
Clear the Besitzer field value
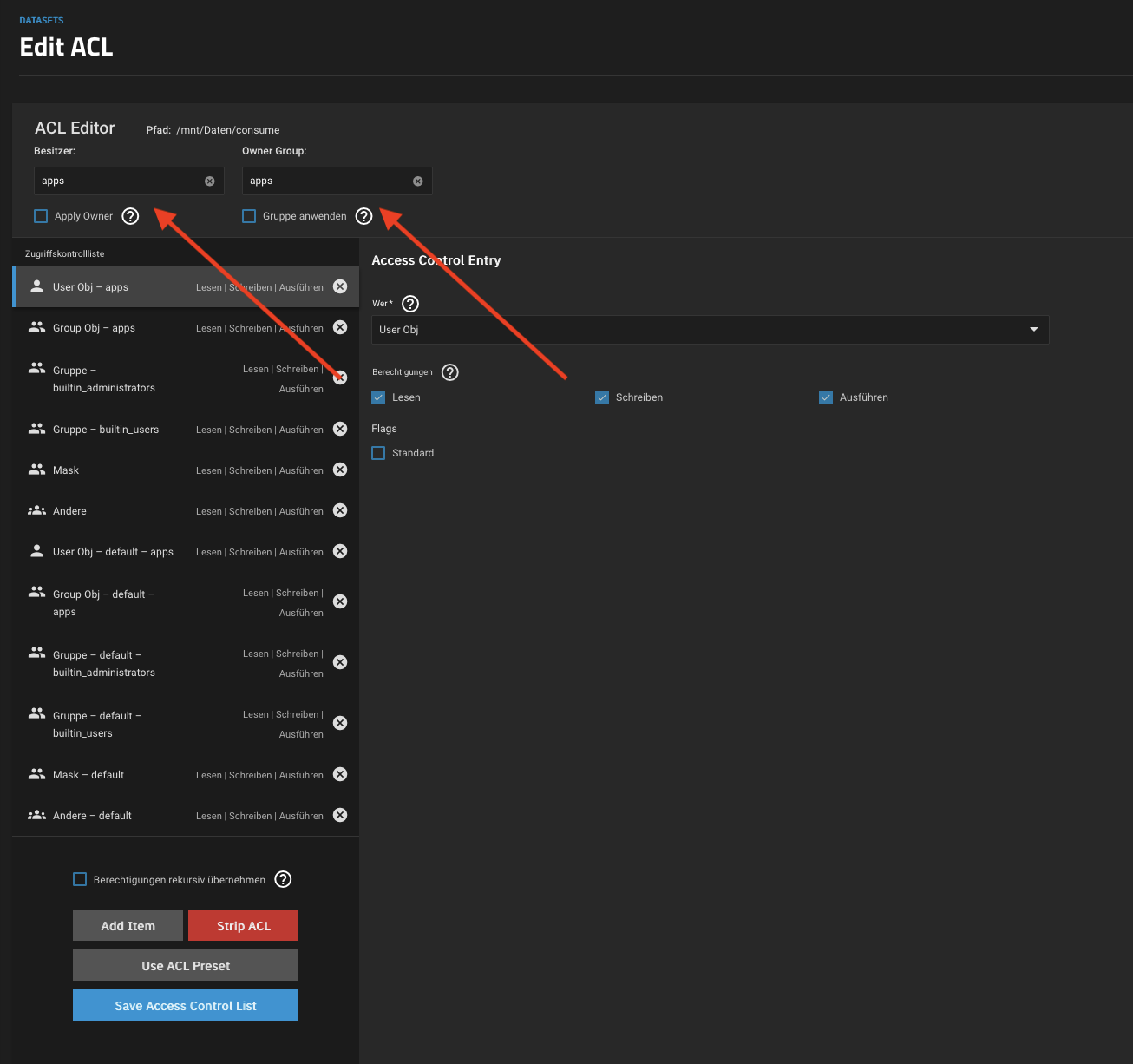coord(209,181)
